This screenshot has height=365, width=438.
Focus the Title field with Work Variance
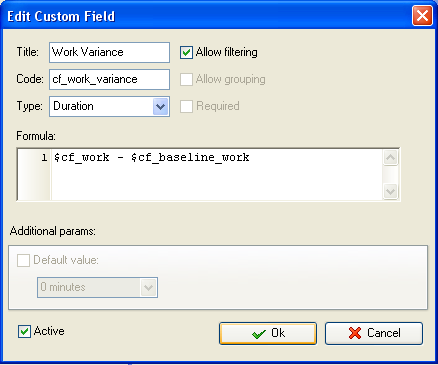tap(109, 52)
